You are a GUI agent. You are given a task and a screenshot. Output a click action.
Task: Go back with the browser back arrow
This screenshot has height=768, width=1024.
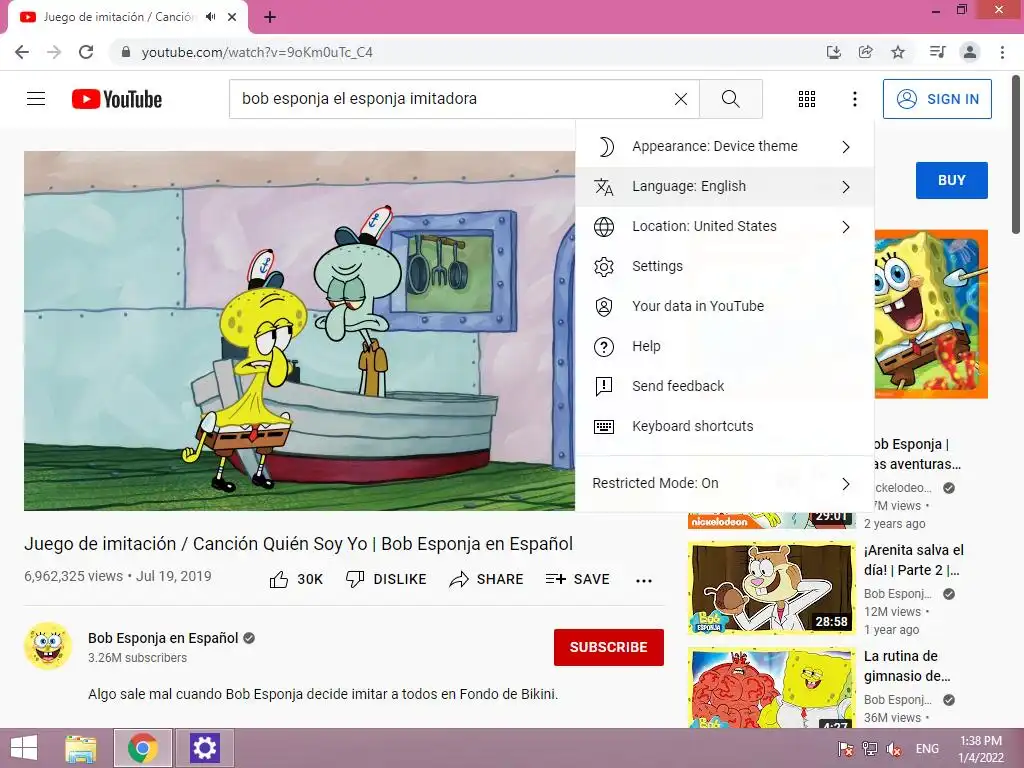click(22, 52)
